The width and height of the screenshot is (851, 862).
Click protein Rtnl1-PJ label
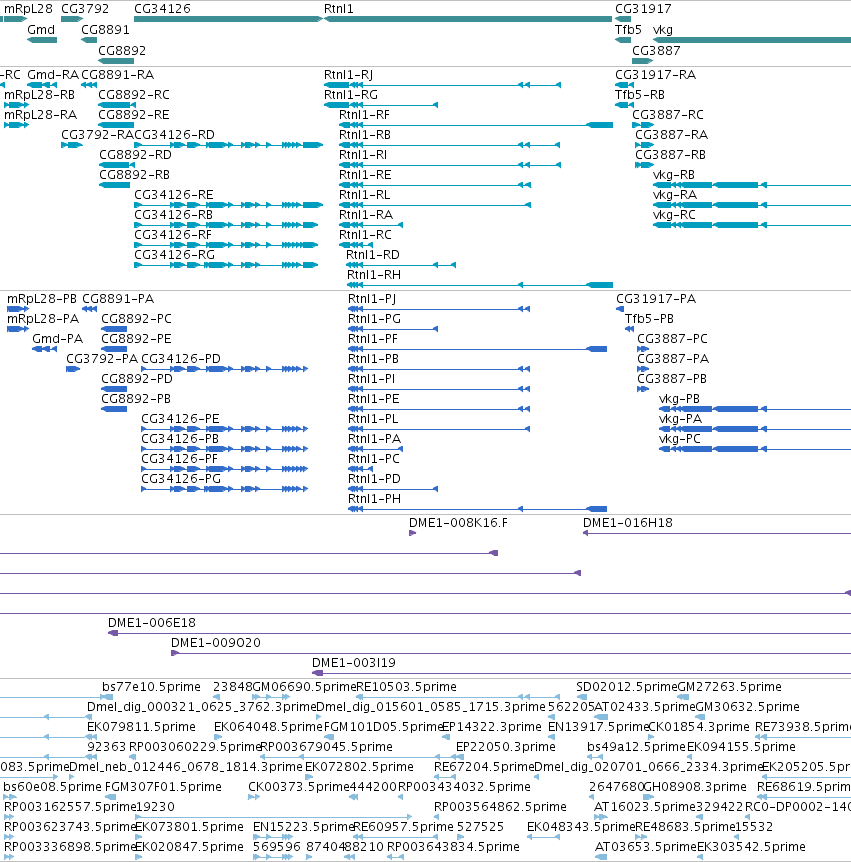click(x=372, y=299)
